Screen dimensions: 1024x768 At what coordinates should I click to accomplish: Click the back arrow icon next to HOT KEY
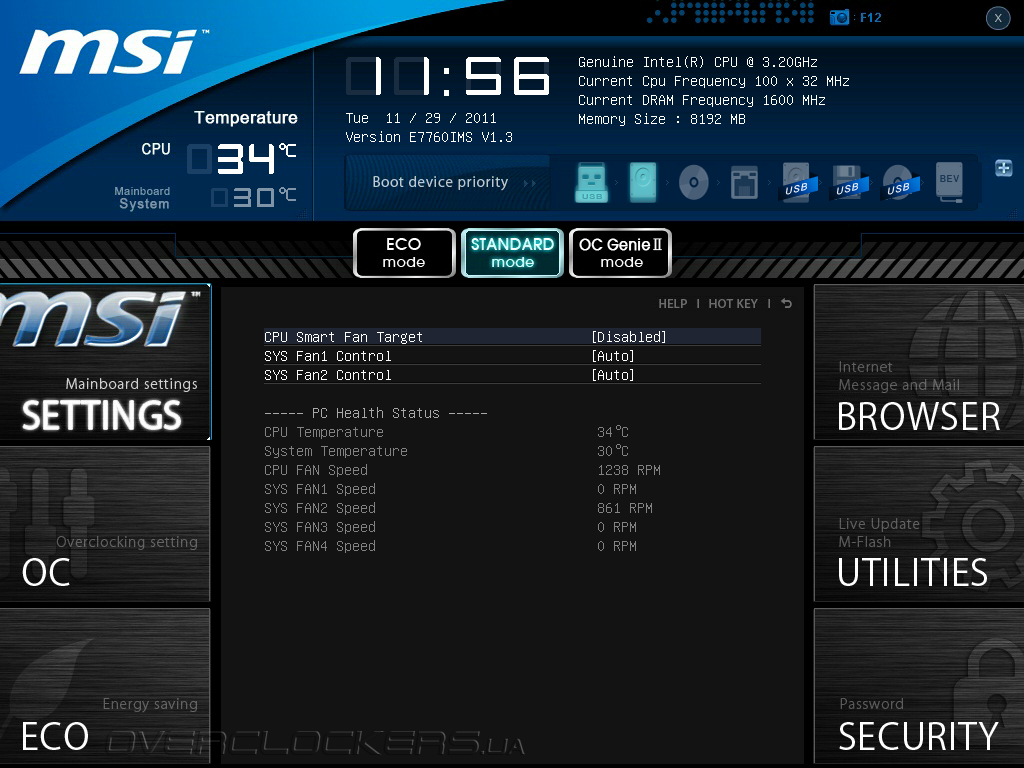pos(786,304)
